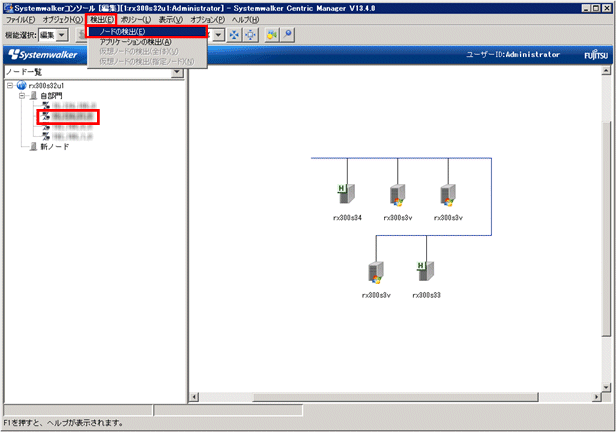Select the rx300s33 server icon on the map

click(x=426, y=271)
